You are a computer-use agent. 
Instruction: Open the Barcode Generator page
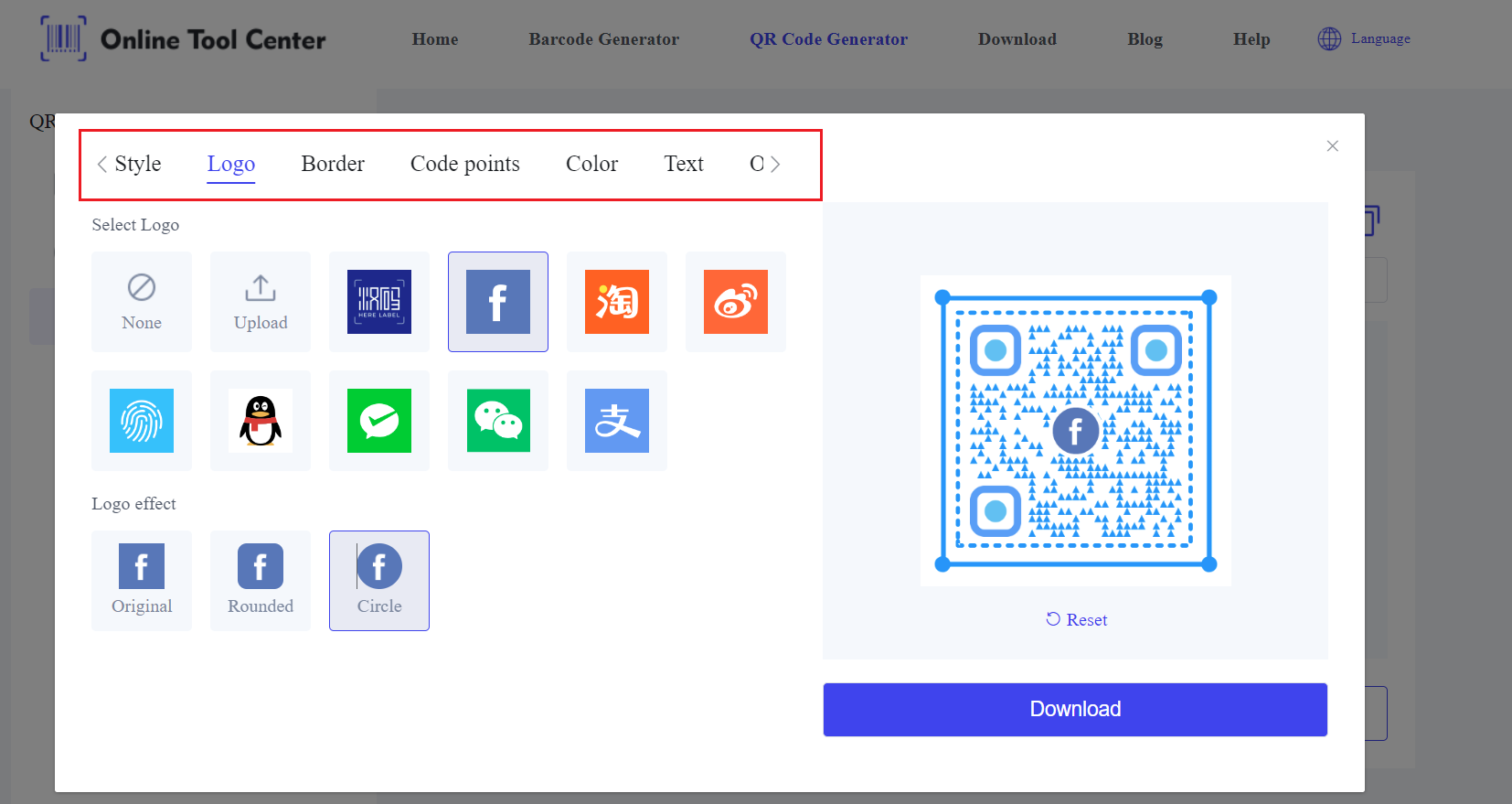point(604,39)
